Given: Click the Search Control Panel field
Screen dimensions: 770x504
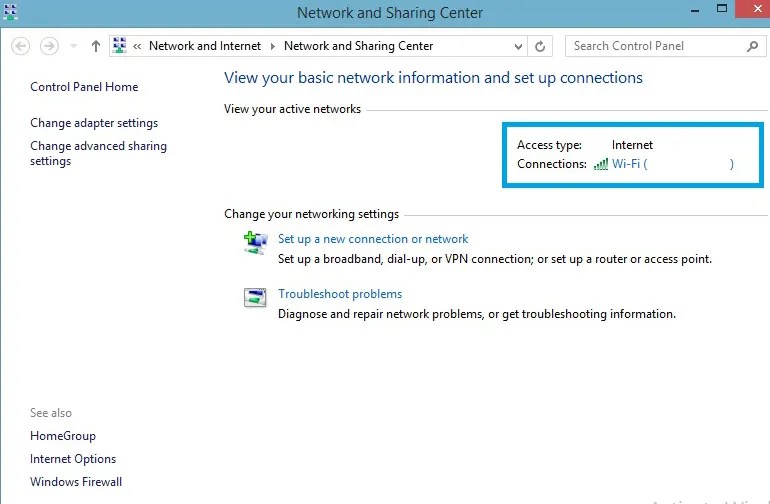Looking at the screenshot, I should coord(655,46).
